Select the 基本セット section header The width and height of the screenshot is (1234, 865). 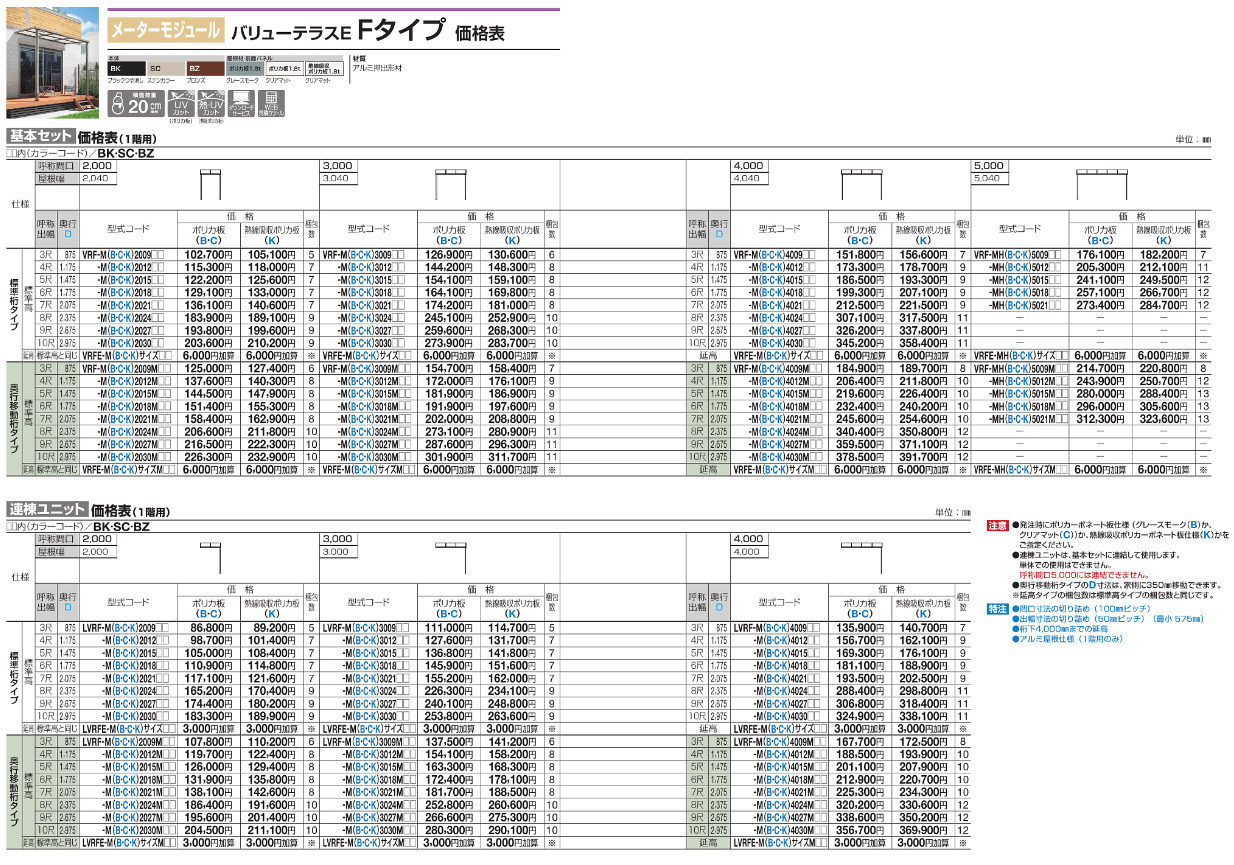coord(40,138)
